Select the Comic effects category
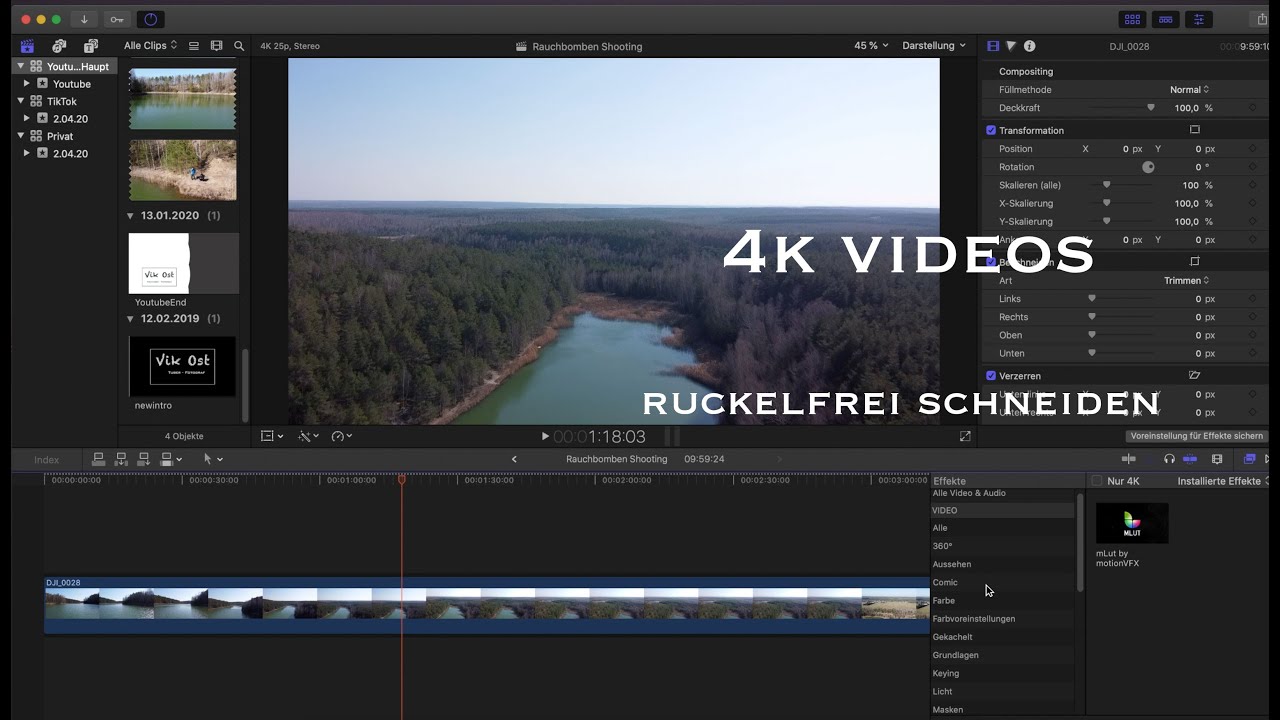Image resolution: width=1280 pixels, height=720 pixels. [x=945, y=582]
